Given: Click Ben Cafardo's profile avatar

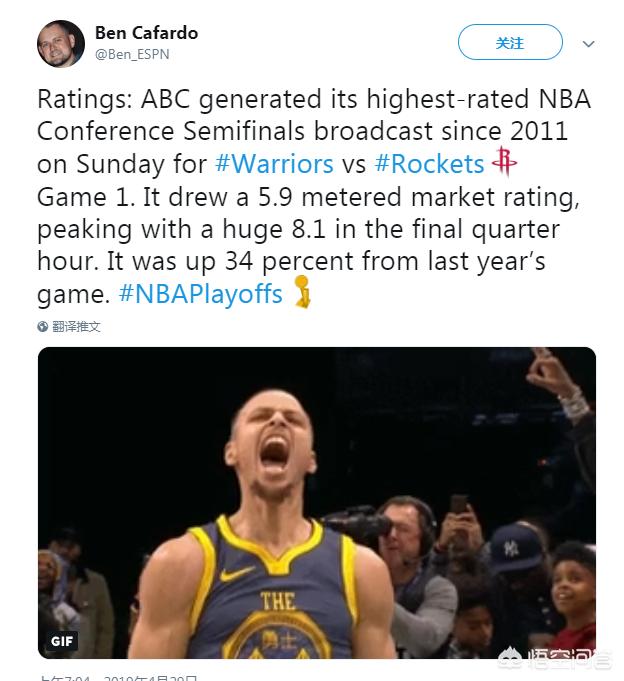Looking at the screenshot, I should (61, 43).
